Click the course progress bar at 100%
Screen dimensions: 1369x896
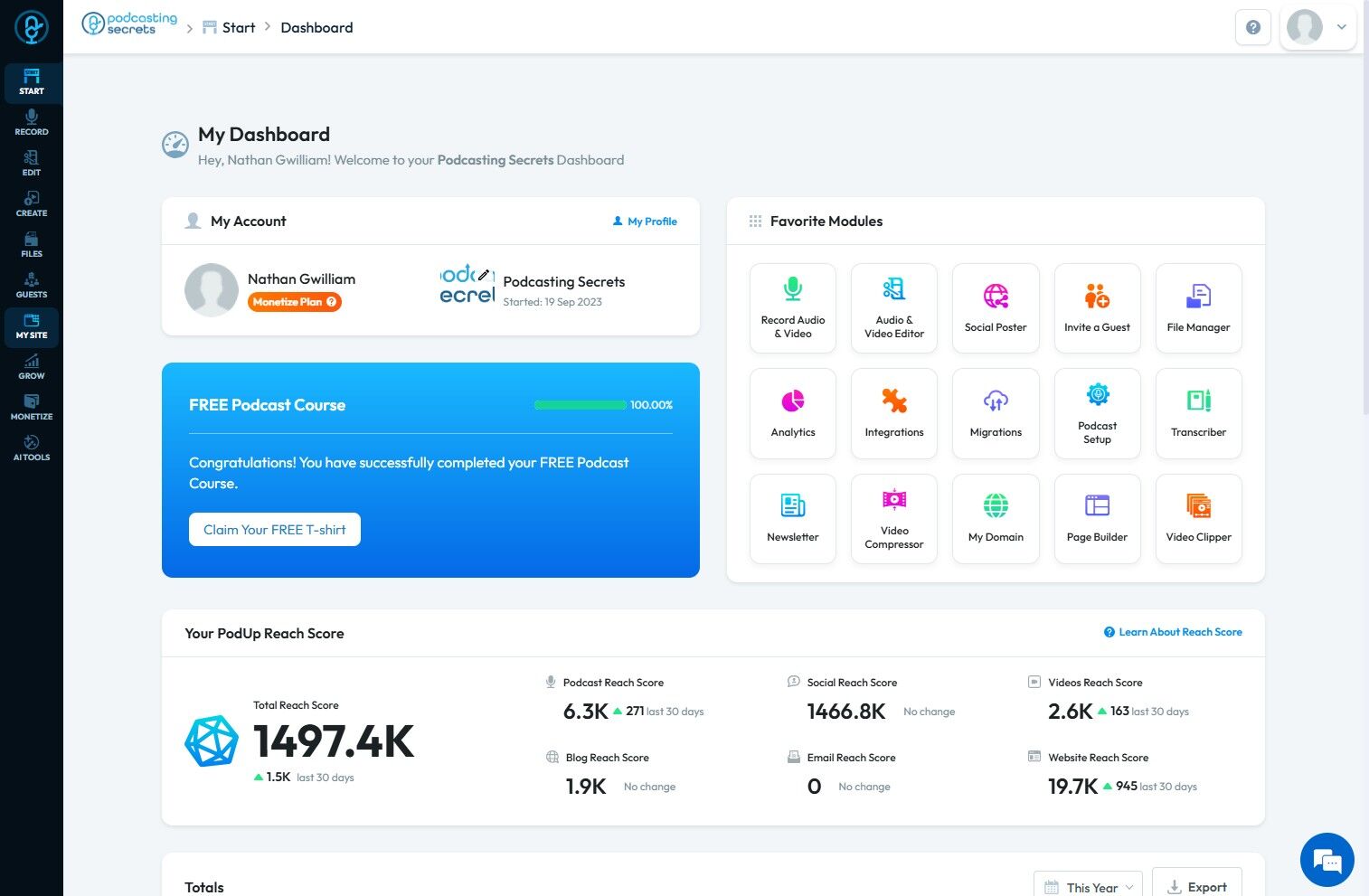(581, 405)
